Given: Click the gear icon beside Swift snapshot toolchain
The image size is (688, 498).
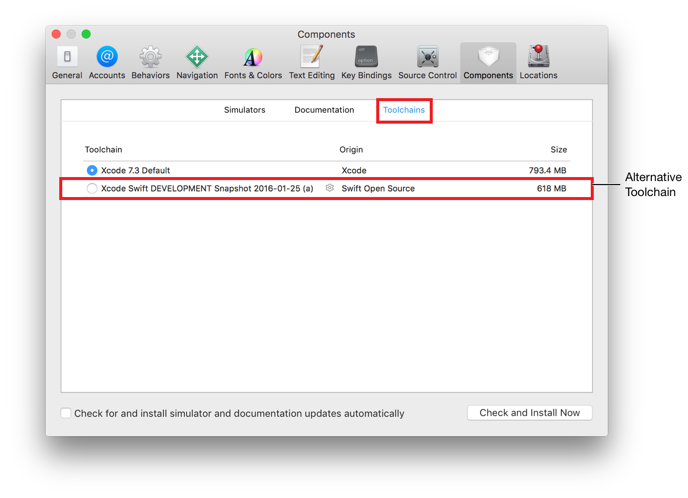Looking at the screenshot, I should pyautogui.click(x=330, y=188).
